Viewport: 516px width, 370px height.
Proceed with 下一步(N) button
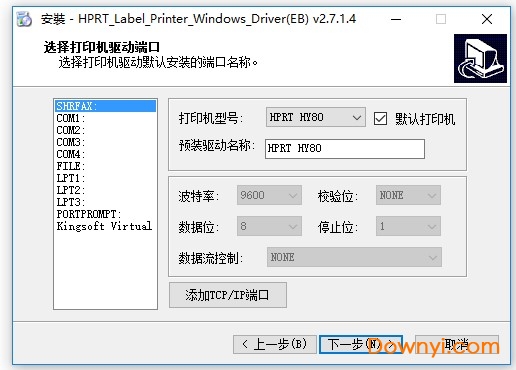(x=361, y=344)
